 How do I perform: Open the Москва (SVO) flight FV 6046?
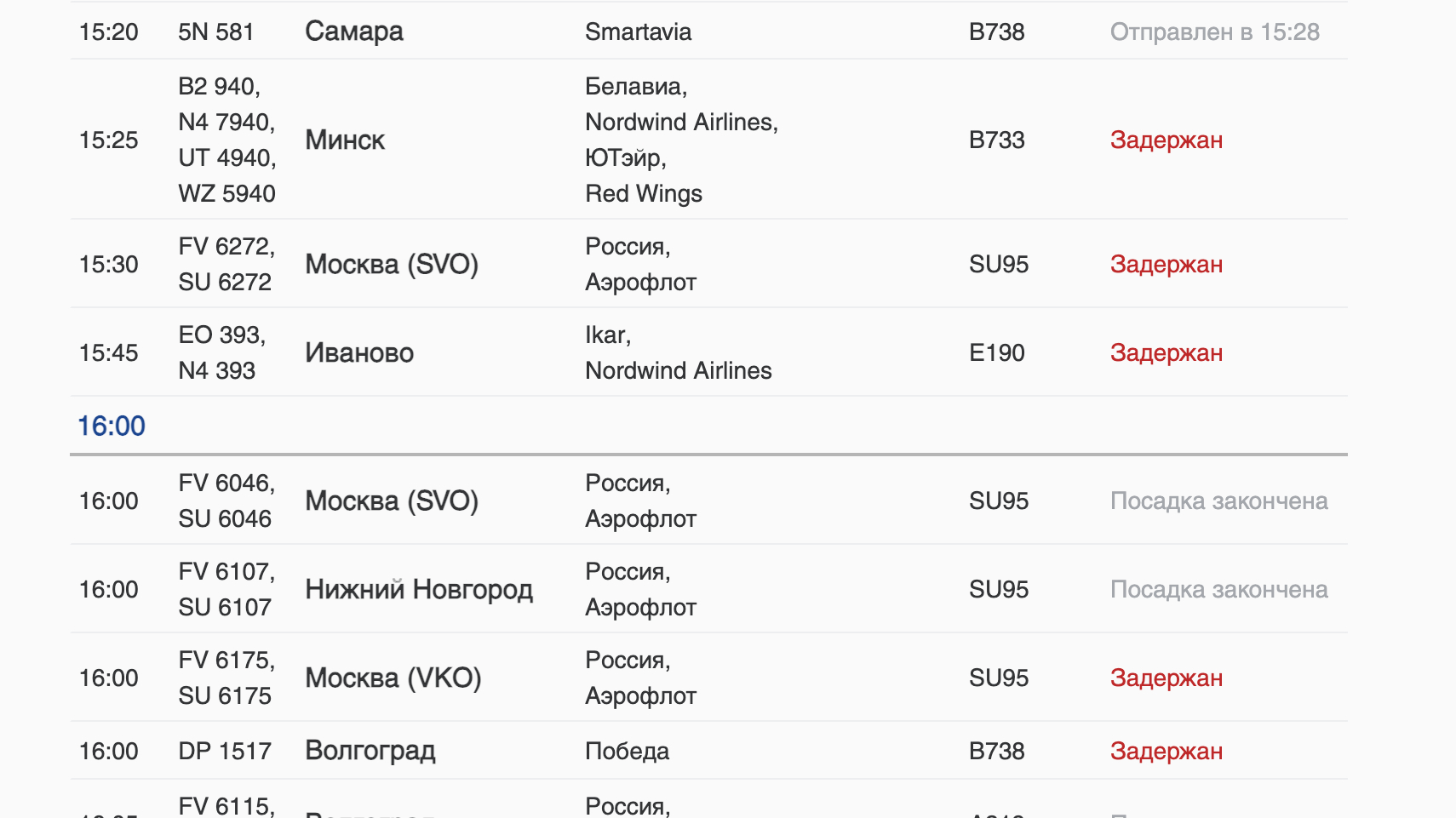coord(708,501)
